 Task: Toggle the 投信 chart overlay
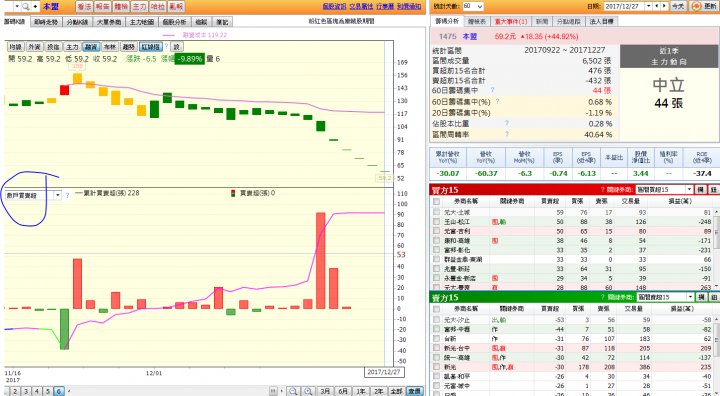[x=53, y=47]
